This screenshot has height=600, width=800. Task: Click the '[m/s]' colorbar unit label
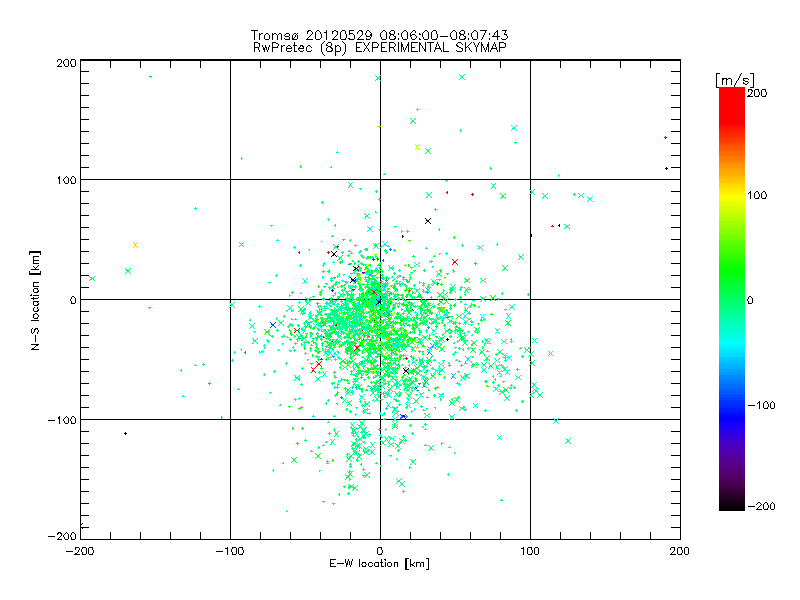tap(735, 80)
